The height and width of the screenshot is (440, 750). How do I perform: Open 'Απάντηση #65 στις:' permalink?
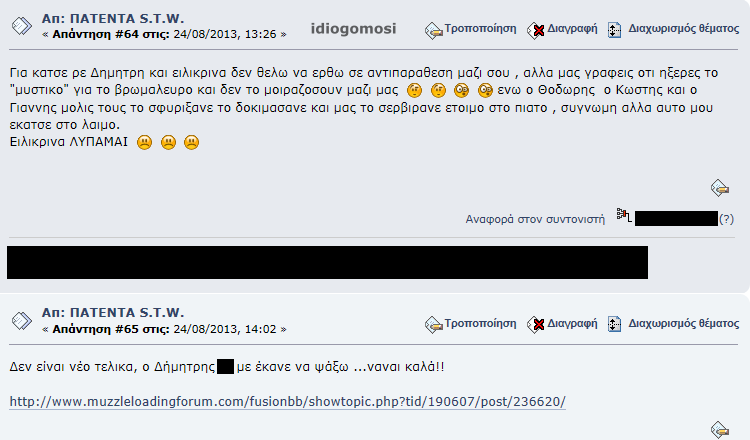click(111, 329)
